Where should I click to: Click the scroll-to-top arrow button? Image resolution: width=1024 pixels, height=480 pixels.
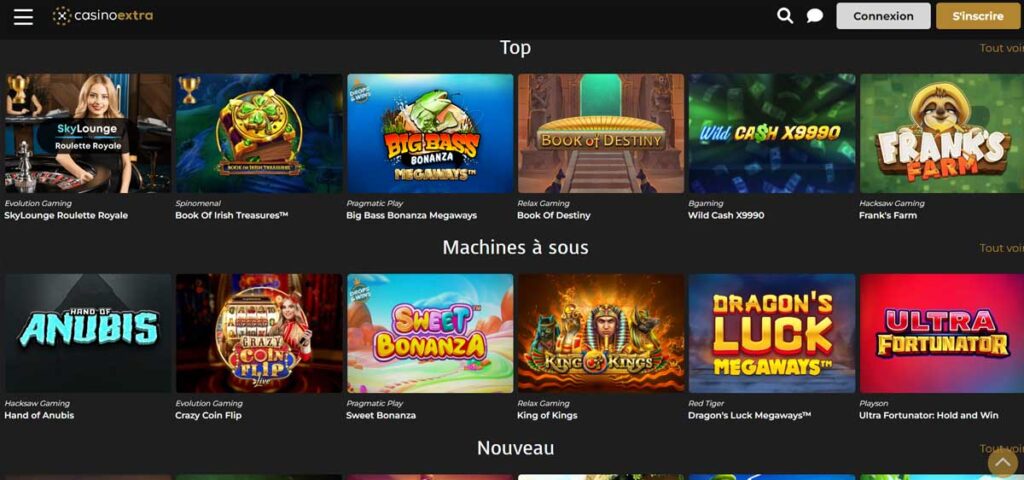tap(1002, 463)
